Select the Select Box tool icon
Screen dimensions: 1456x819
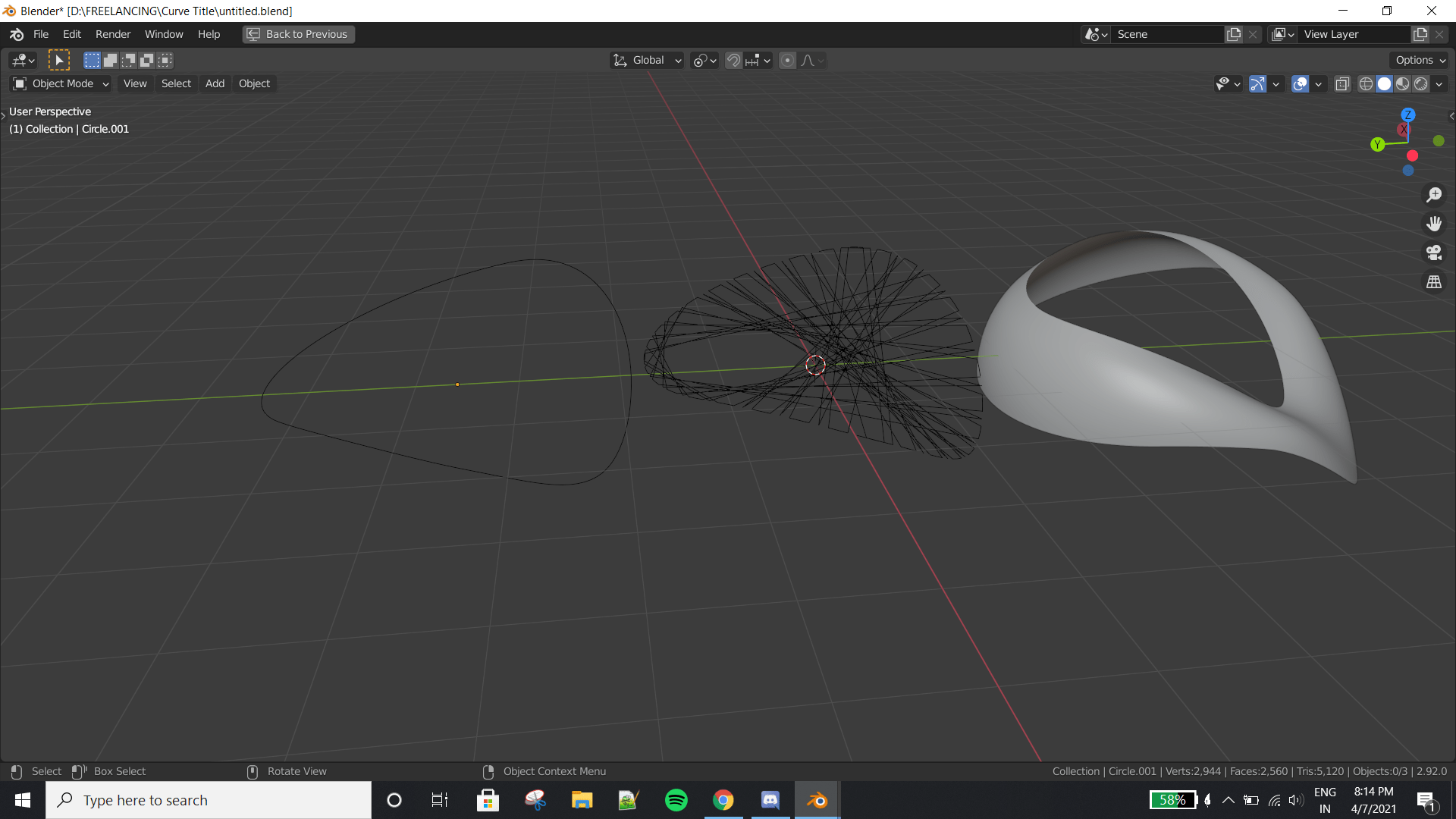(x=59, y=60)
